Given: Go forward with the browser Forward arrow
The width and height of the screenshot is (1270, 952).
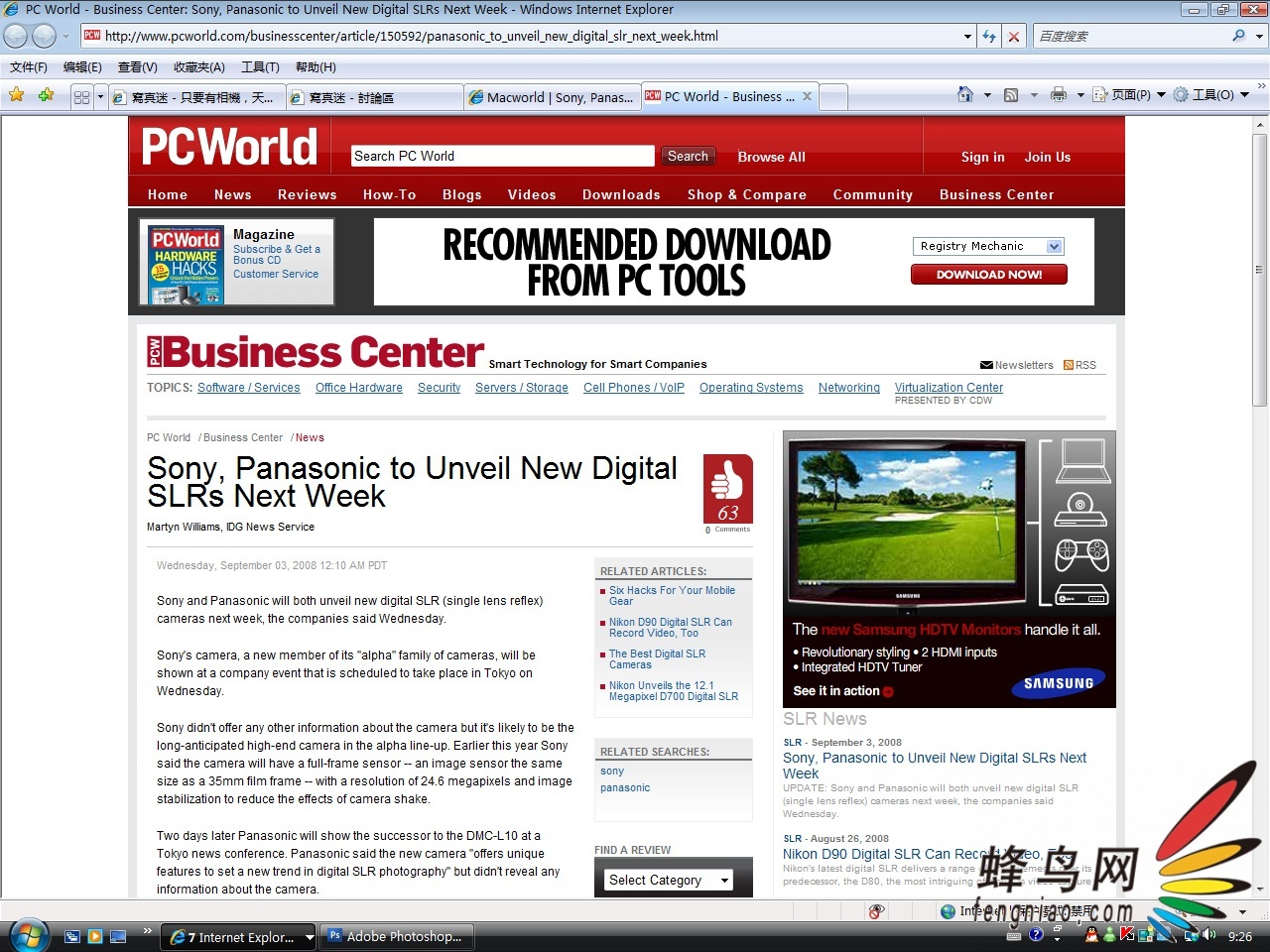Looking at the screenshot, I should pos(44,36).
